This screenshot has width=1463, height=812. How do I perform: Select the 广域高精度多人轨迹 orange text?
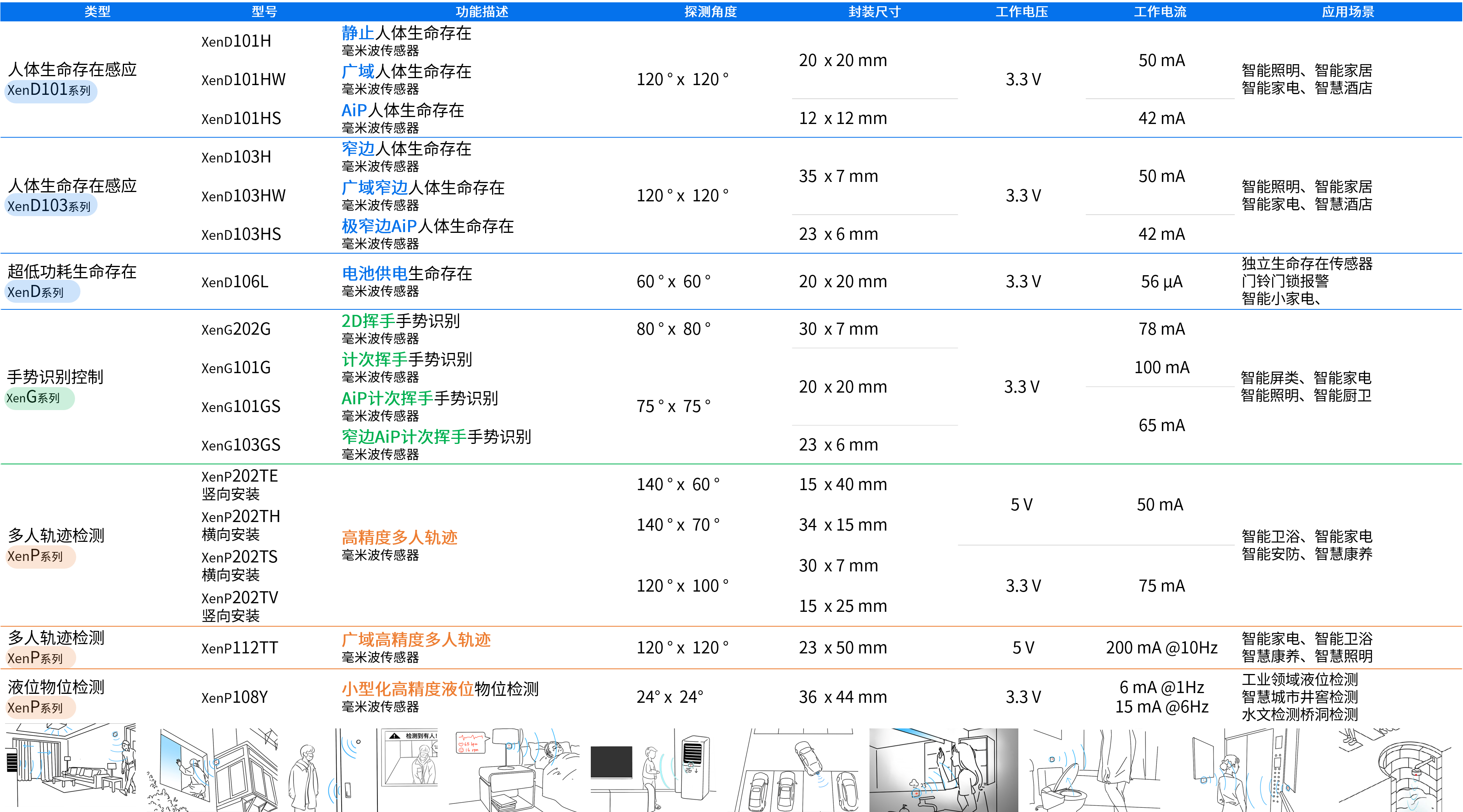point(416,640)
